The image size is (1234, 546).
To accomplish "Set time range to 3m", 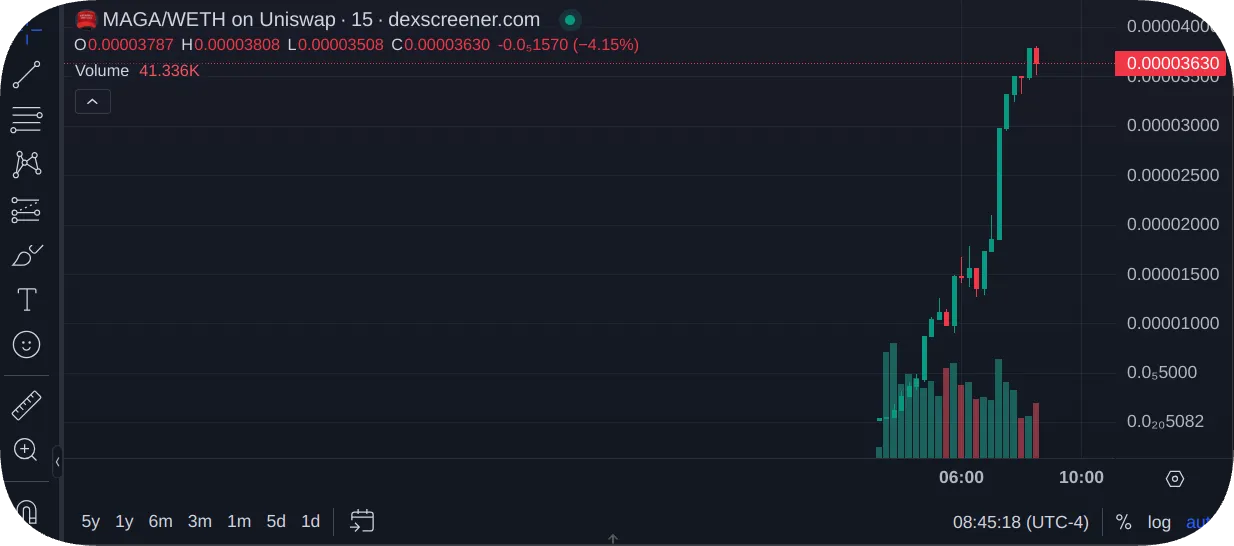I will click(200, 521).
